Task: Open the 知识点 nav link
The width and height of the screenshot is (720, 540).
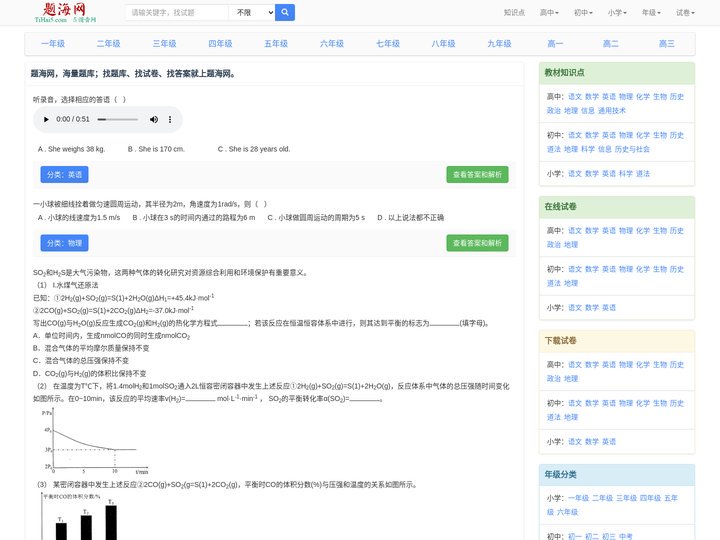Action: pos(514,13)
